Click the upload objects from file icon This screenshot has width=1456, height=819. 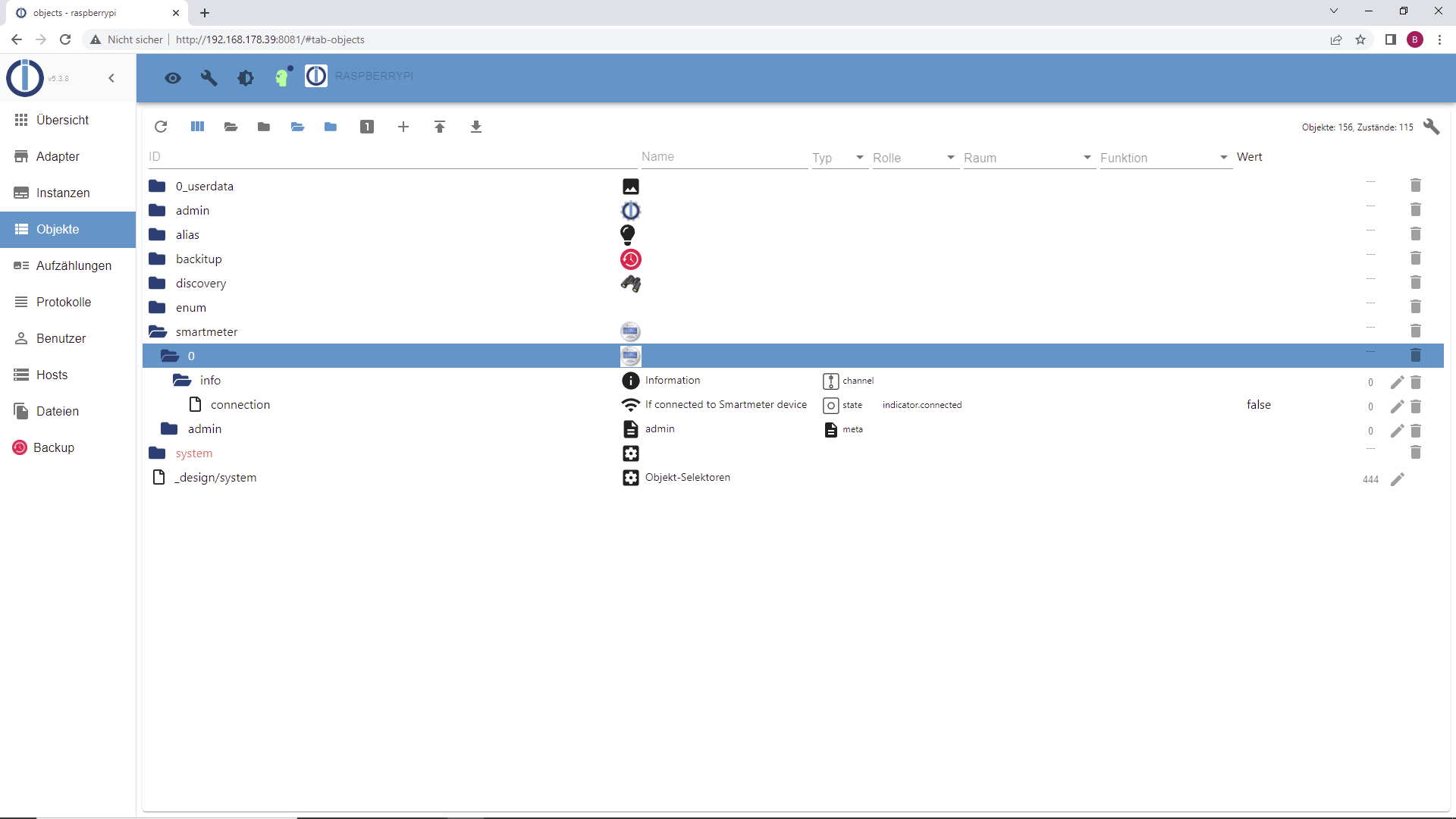440,127
